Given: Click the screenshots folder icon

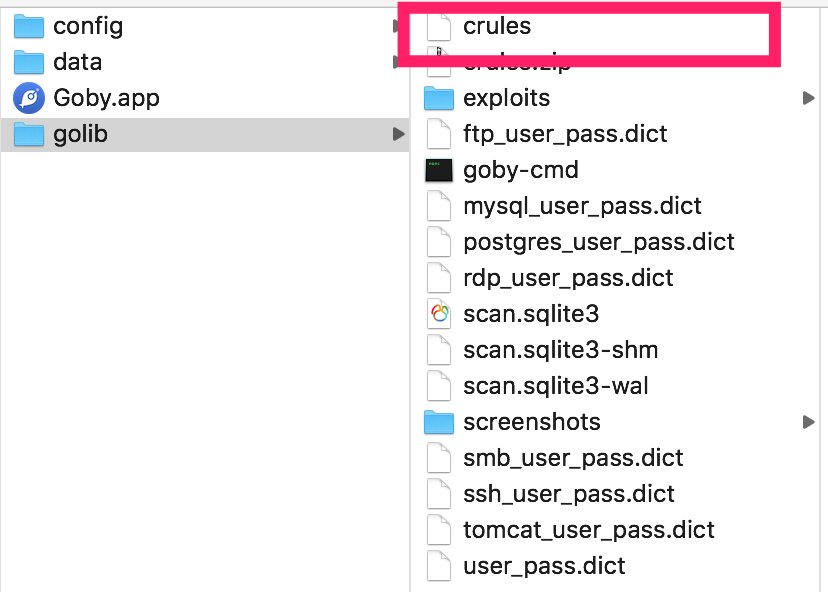Looking at the screenshot, I should [439, 422].
